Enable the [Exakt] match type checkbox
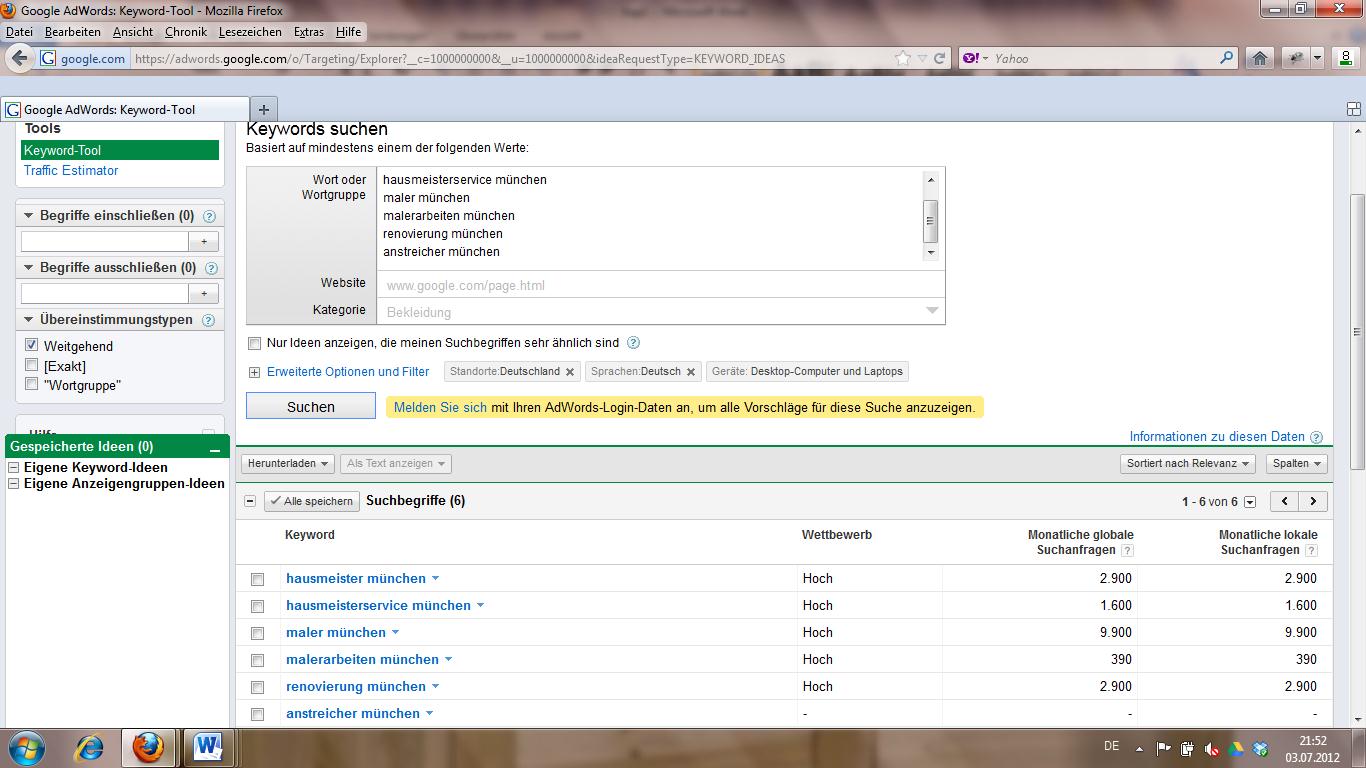This screenshot has width=1366, height=768. point(32,365)
